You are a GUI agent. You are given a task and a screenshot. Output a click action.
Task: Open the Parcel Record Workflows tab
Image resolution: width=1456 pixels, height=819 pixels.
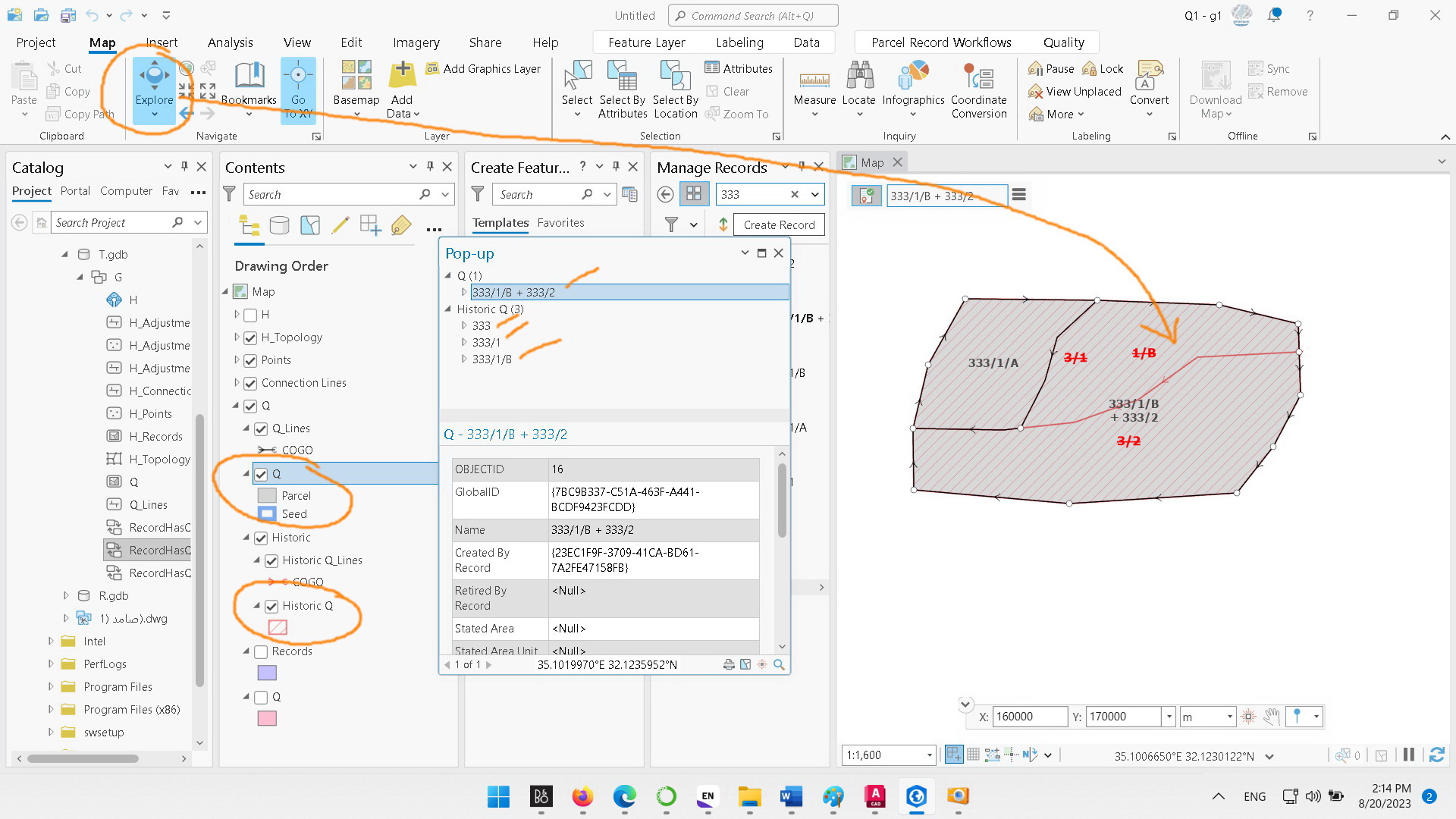[940, 42]
